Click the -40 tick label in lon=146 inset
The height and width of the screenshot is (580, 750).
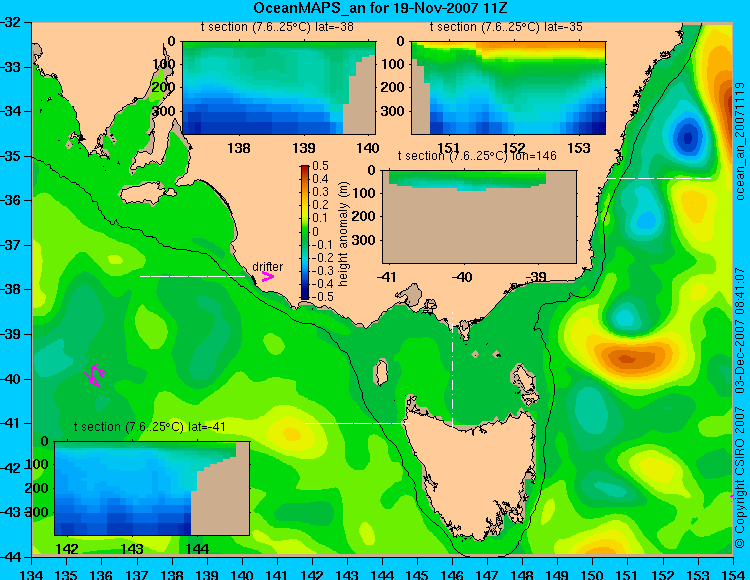point(462,277)
